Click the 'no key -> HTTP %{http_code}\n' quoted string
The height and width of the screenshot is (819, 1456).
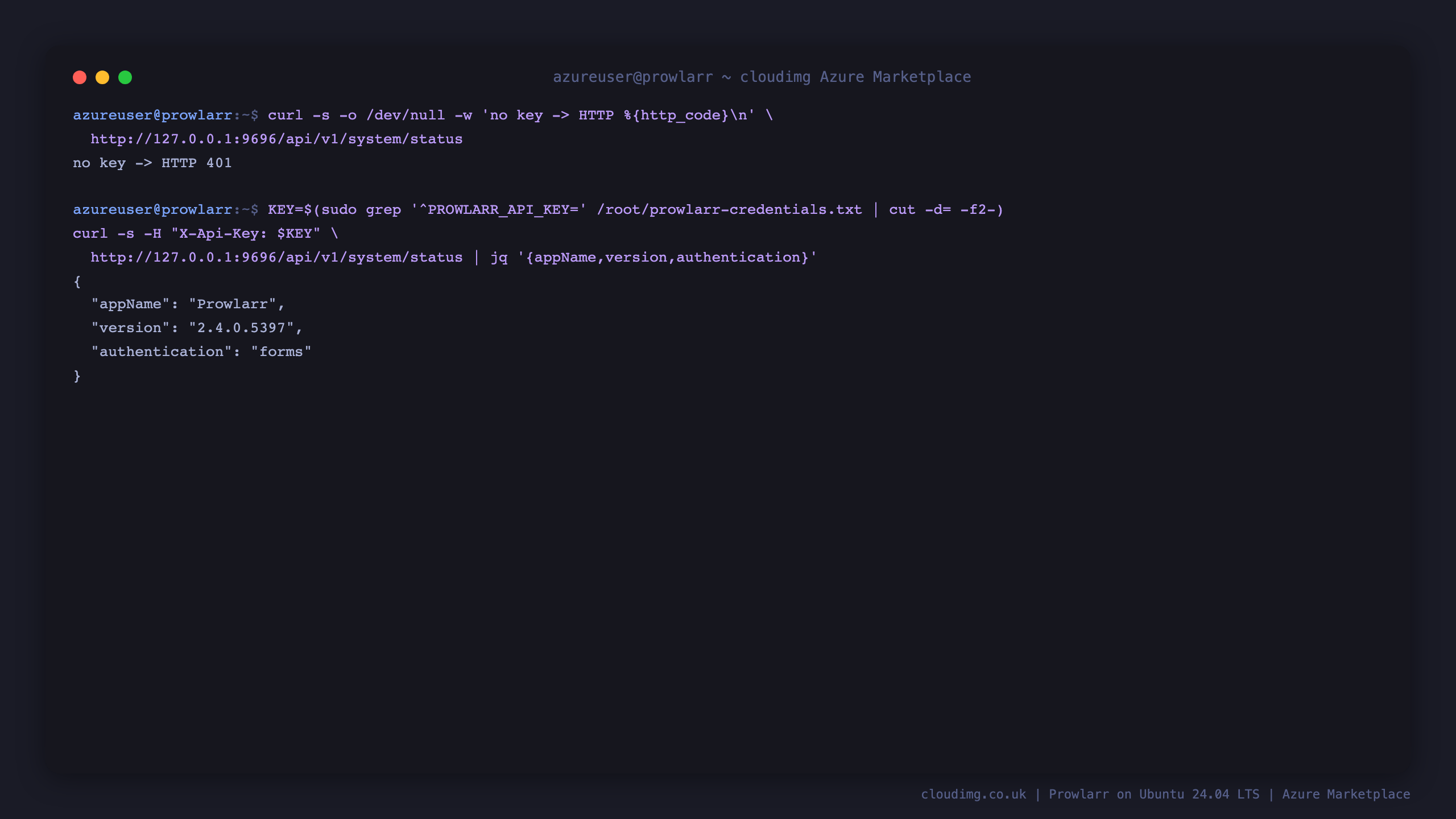click(x=619, y=115)
